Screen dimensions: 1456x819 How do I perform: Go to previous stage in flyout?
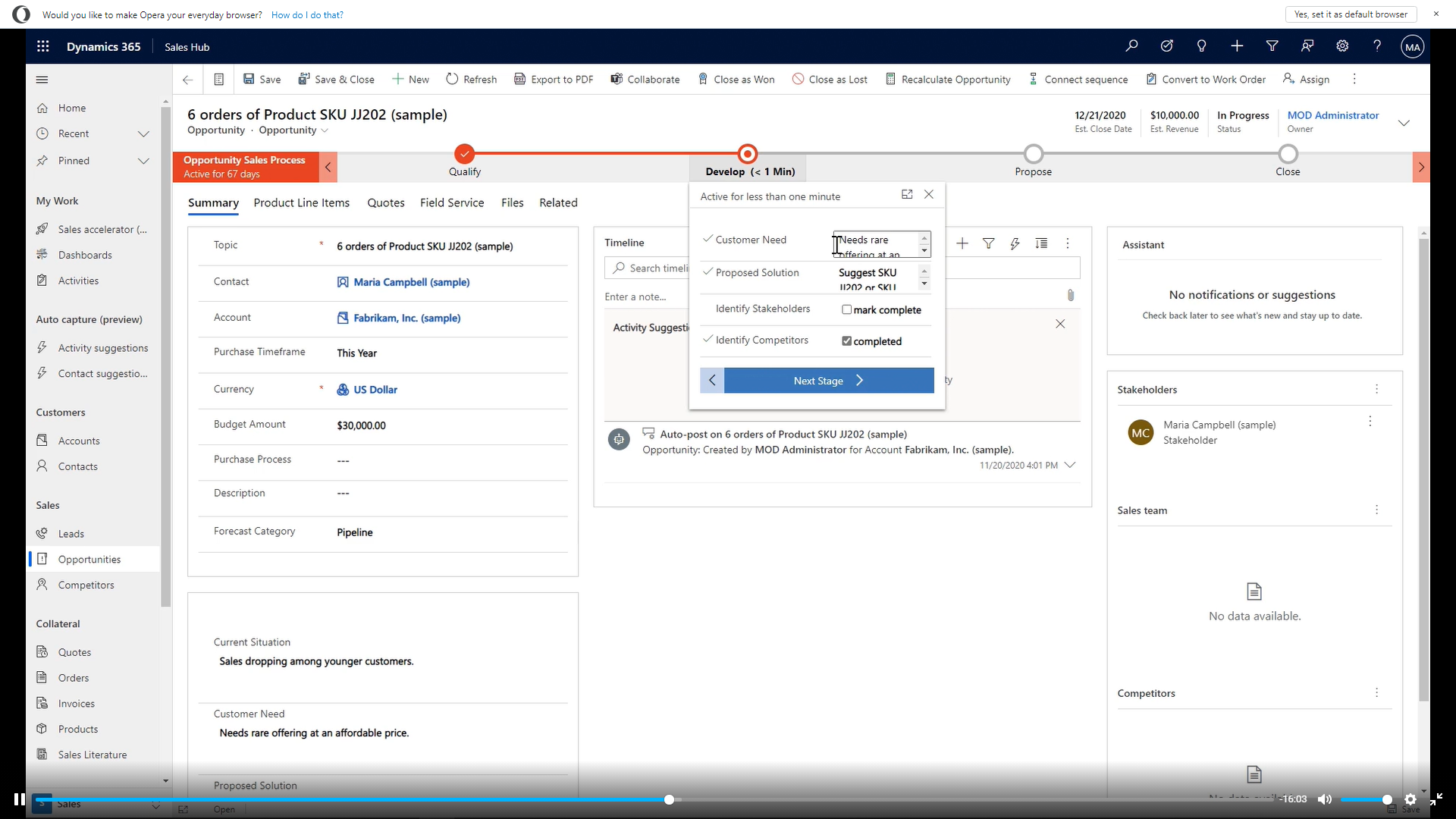pos(712,381)
